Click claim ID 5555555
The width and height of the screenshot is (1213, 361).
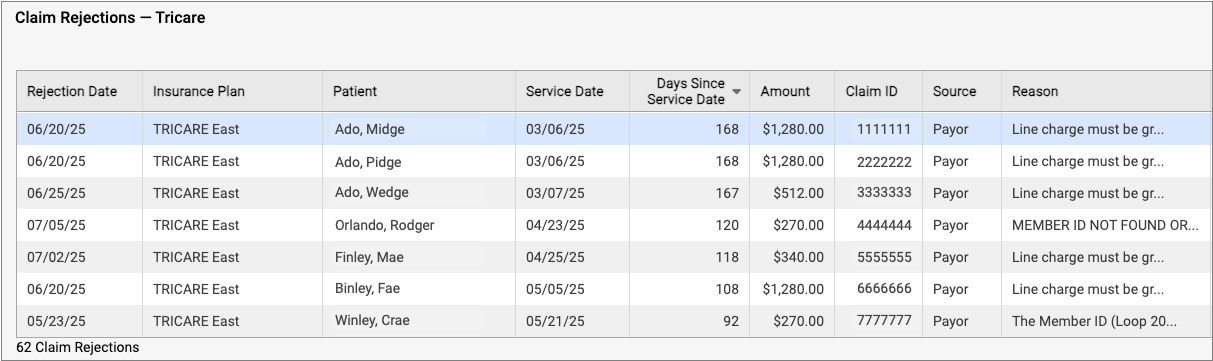click(884, 257)
